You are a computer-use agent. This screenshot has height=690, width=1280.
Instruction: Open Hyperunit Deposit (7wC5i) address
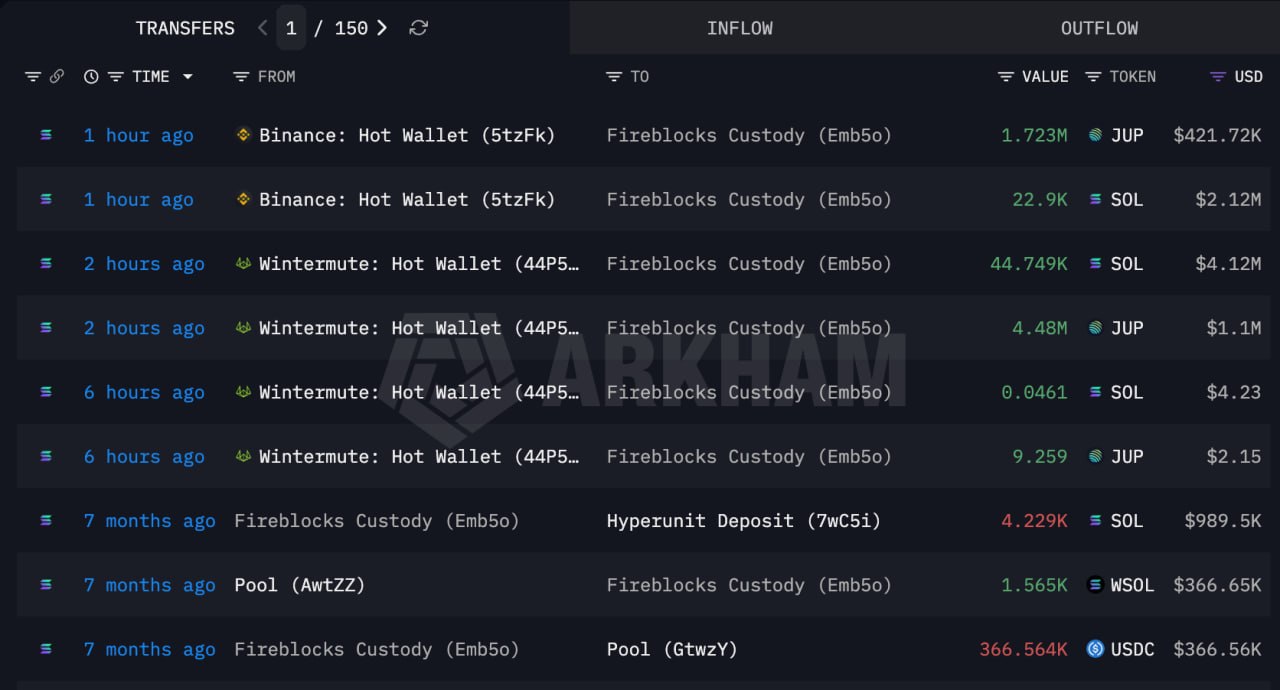coord(743,520)
